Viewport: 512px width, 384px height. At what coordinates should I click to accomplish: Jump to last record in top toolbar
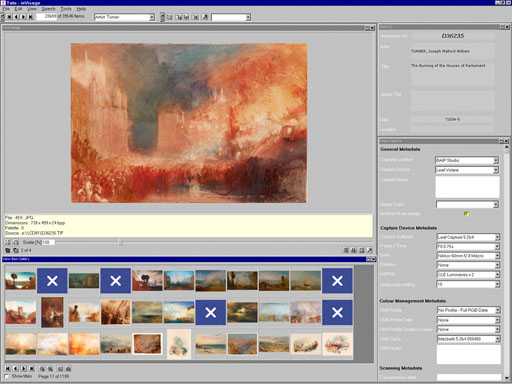pyautogui.click(x=31, y=16)
